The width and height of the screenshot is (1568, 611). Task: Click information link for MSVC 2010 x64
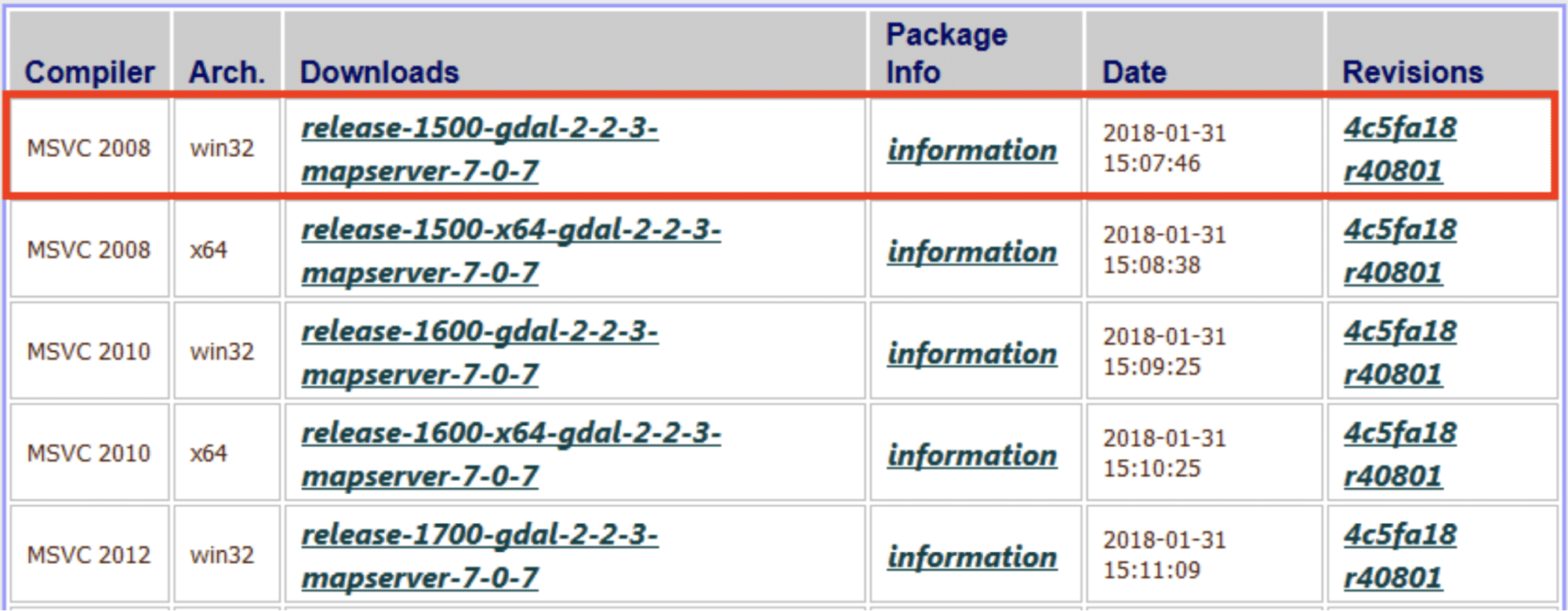pyautogui.click(x=972, y=455)
